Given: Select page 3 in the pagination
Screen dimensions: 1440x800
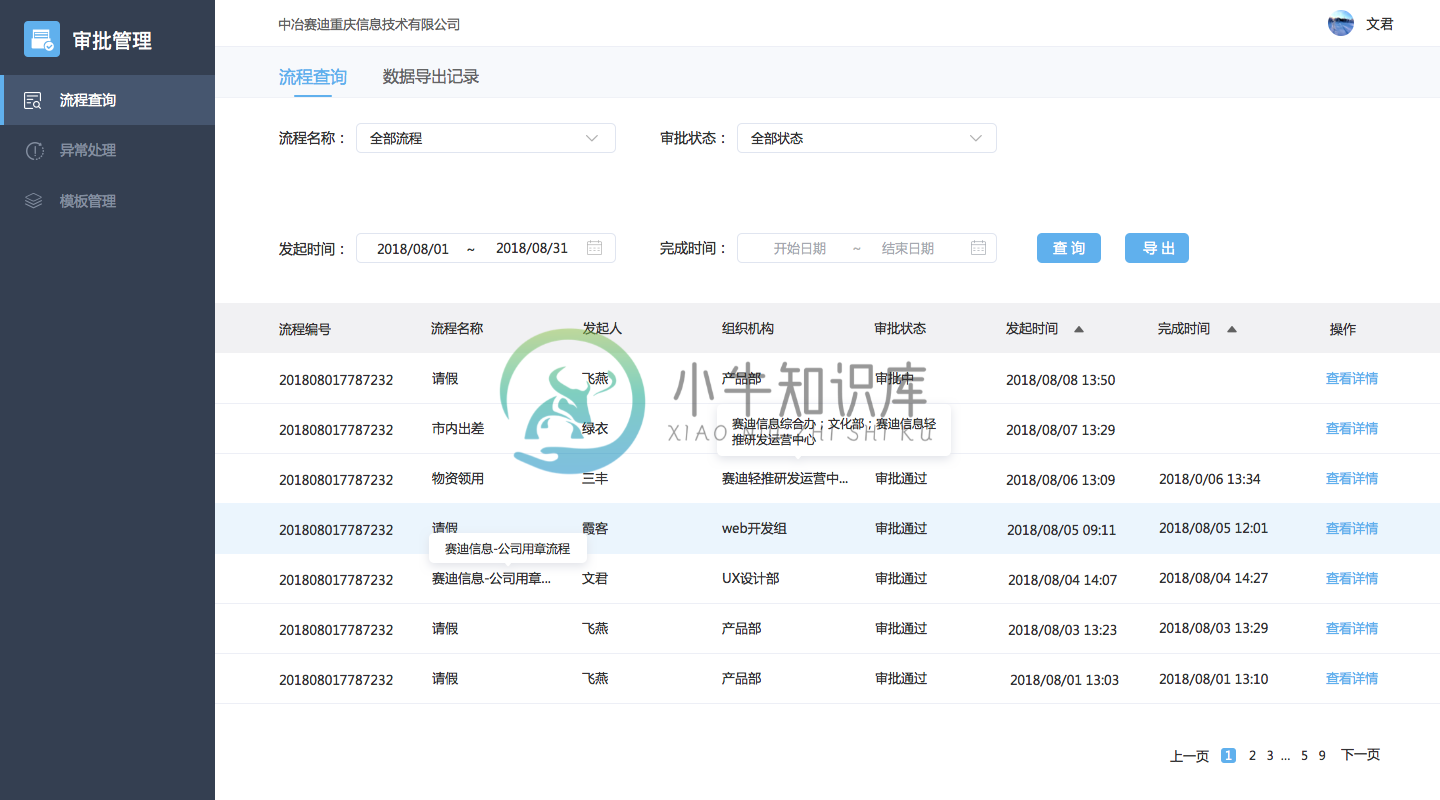Looking at the screenshot, I should tap(1270, 756).
